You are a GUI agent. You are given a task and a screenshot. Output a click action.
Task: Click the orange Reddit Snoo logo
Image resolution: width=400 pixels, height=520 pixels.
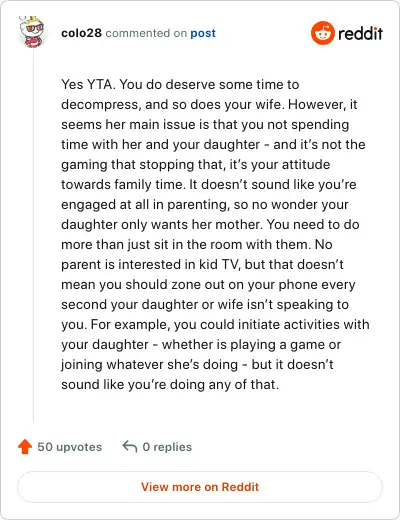pyautogui.click(x=322, y=33)
